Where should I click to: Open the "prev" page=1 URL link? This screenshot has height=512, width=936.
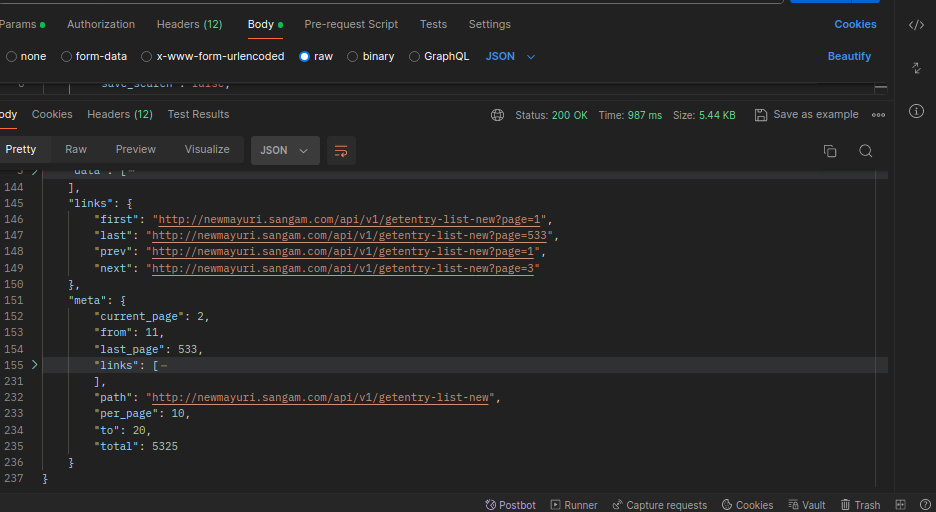coord(343,252)
